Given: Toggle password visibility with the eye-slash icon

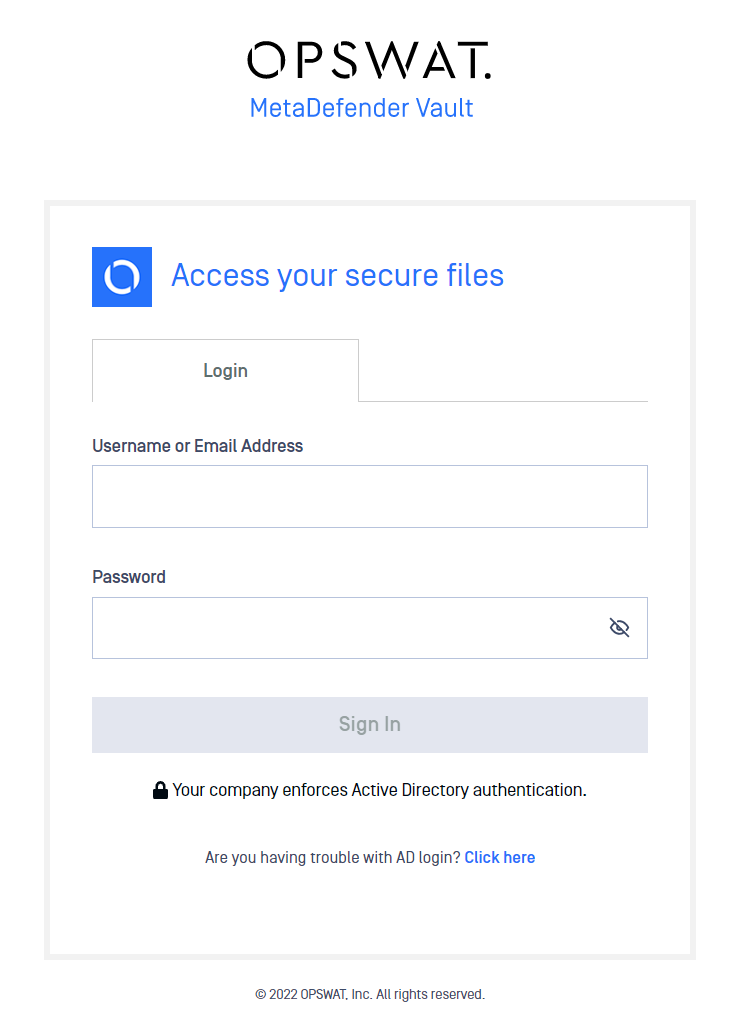Looking at the screenshot, I should click(x=619, y=628).
